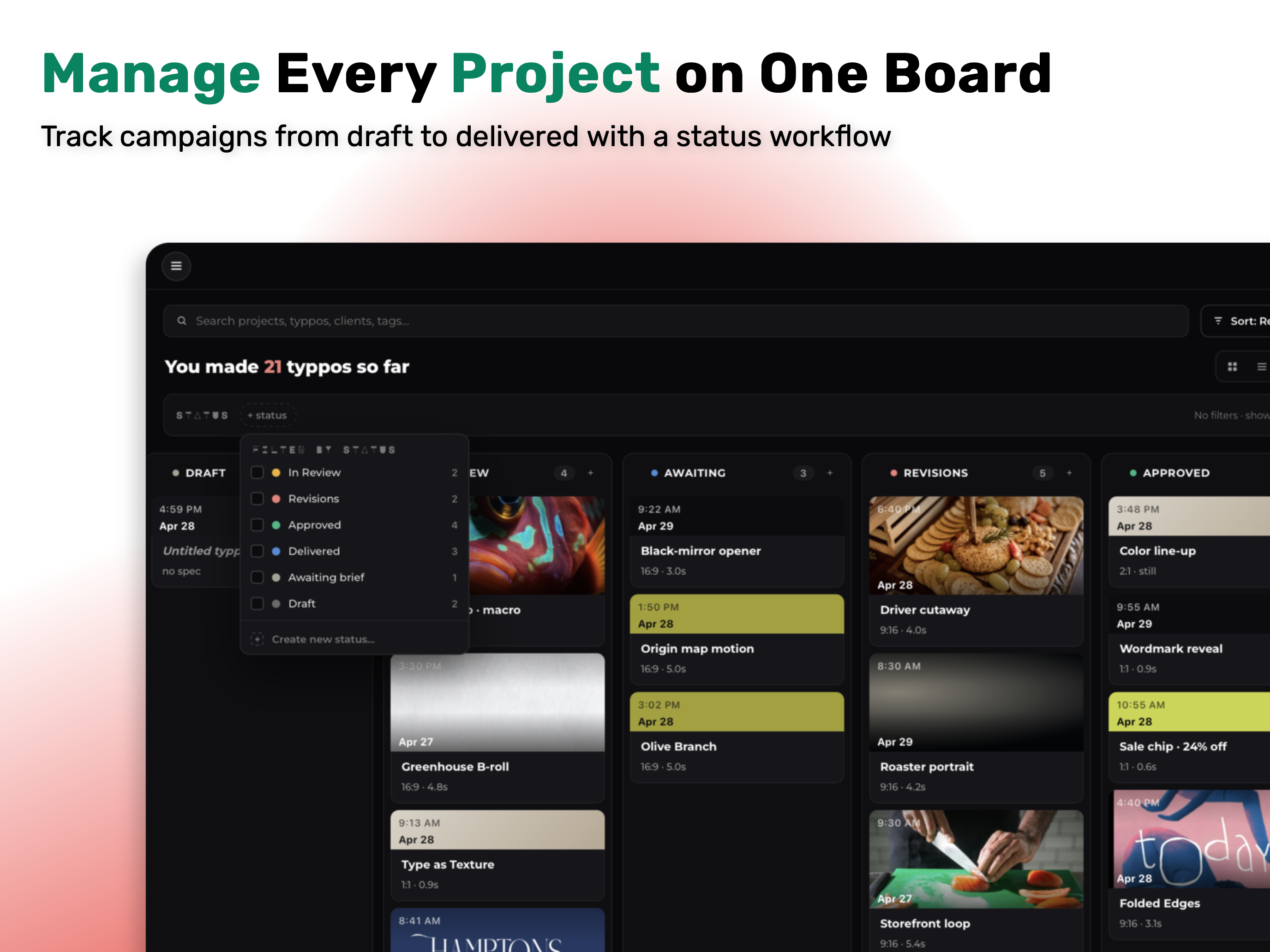This screenshot has height=952, width=1270.
Task: Open the Roaster portrait thumbnail
Action: click(x=976, y=702)
